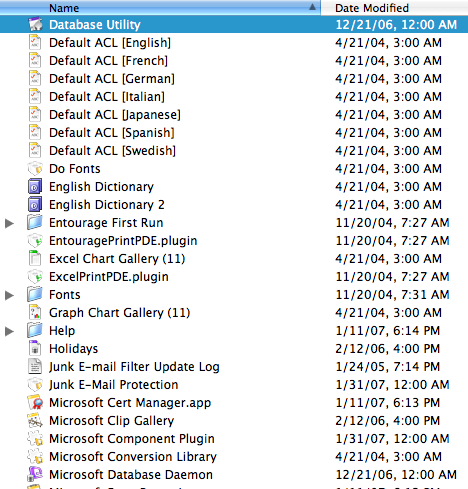Click the English Dictionary icon
The image size is (468, 489).
pyautogui.click(x=35, y=187)
